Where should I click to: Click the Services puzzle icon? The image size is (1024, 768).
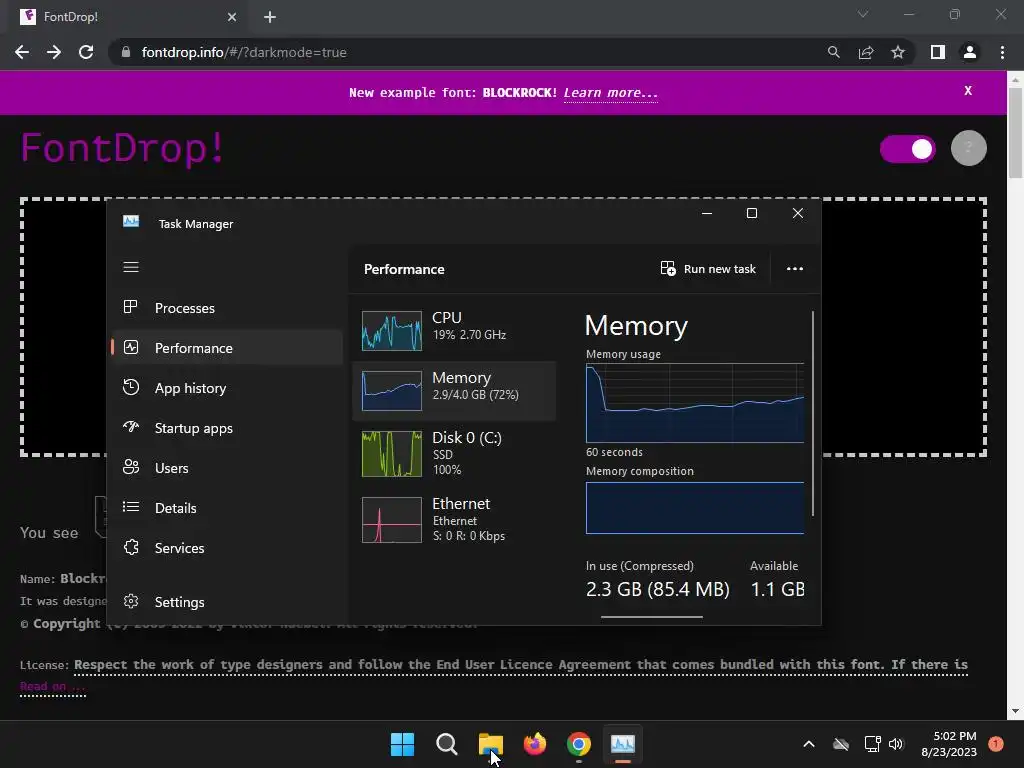[131, 547]
